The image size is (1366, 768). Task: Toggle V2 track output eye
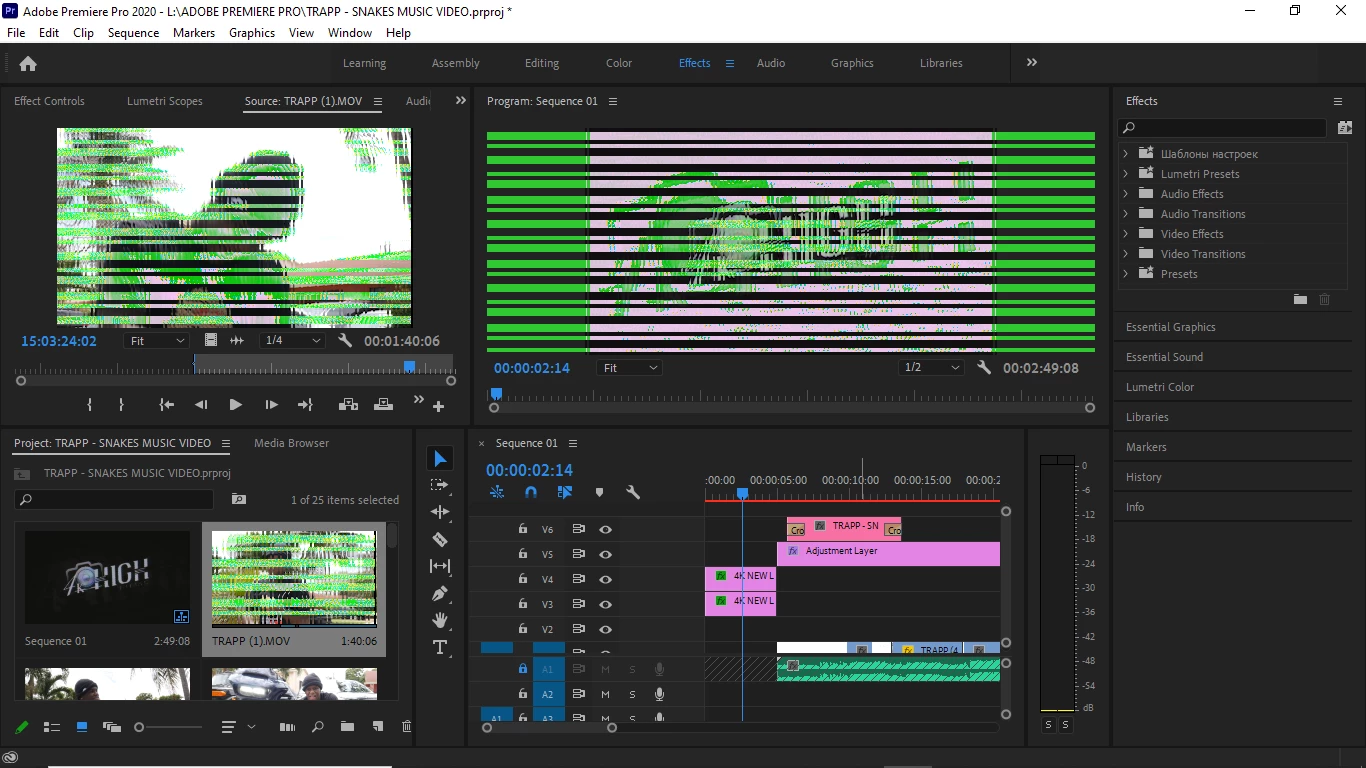coord(605,629)
